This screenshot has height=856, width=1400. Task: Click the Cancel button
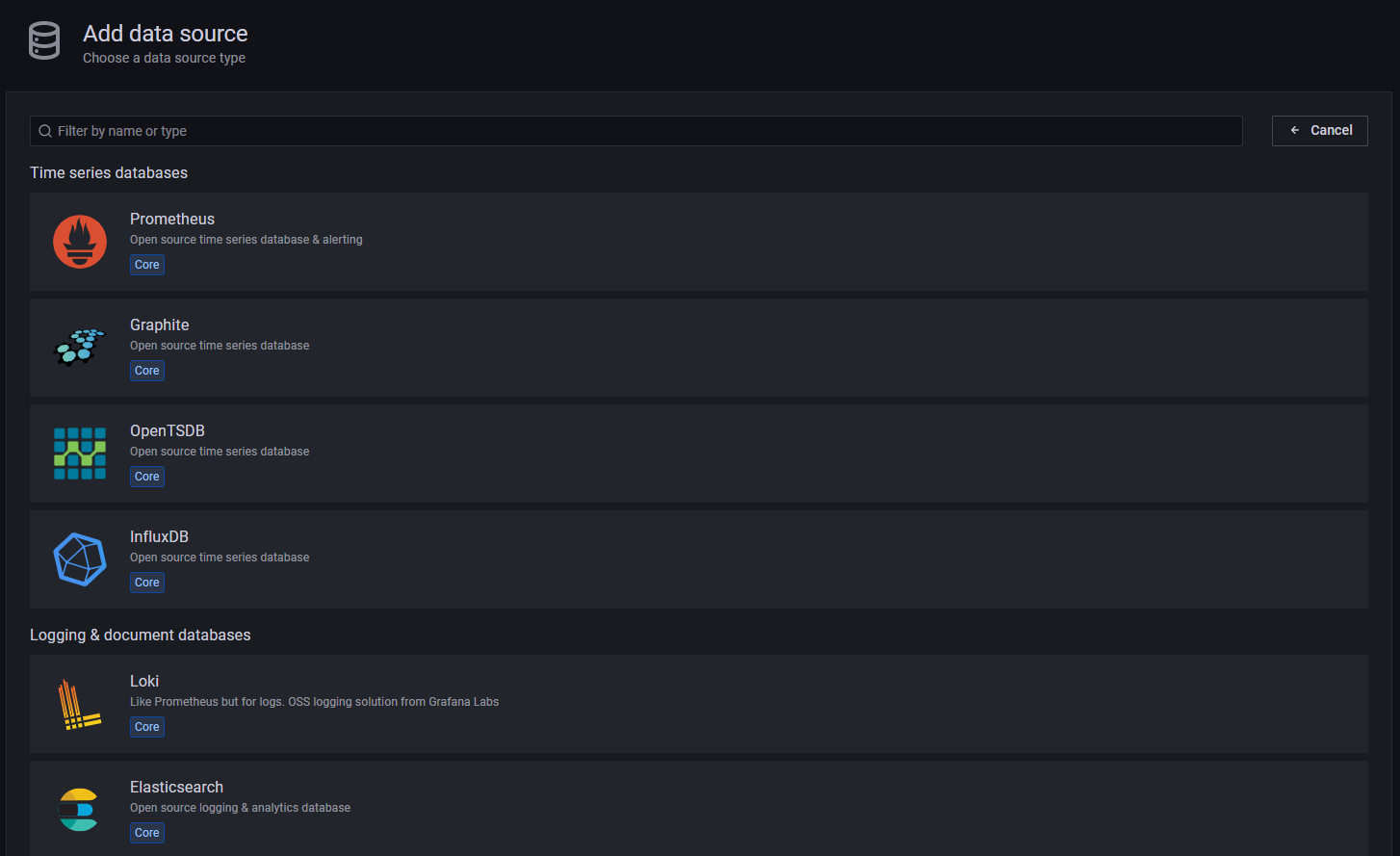[x=1320, y=130]
